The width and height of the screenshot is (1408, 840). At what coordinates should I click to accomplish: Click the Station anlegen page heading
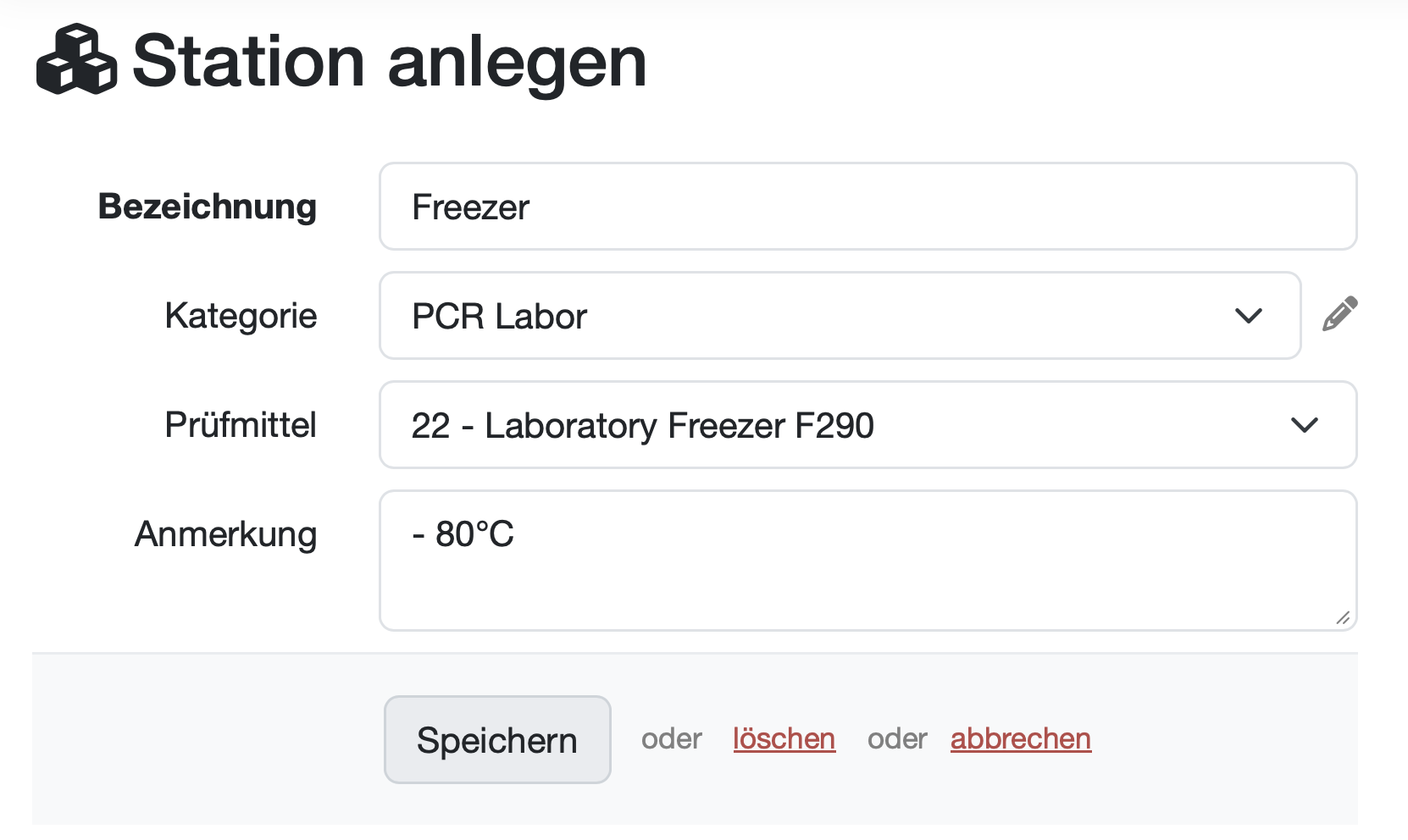390,61
